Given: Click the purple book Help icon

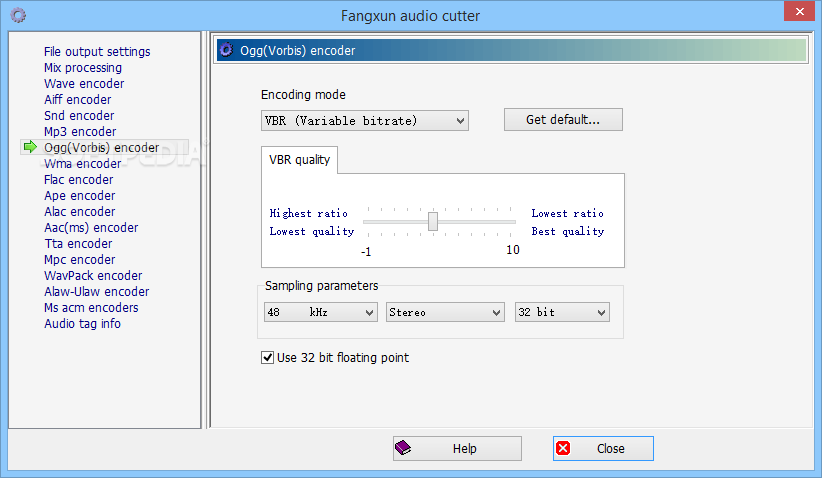Looking at the screenshot, I should (403, 448).
